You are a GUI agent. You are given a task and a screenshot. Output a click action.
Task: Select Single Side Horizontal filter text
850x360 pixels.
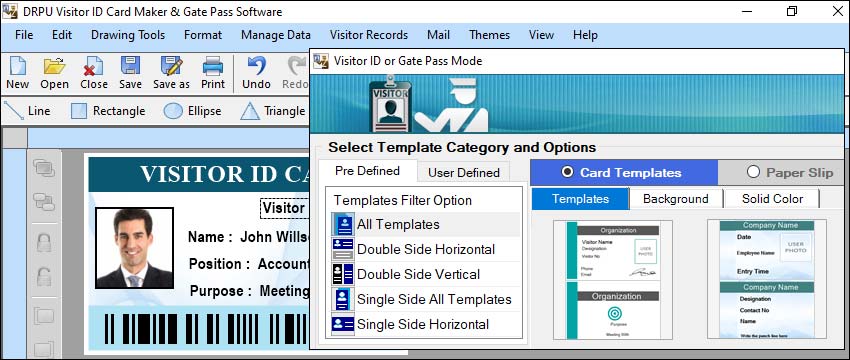click(423, 324)
